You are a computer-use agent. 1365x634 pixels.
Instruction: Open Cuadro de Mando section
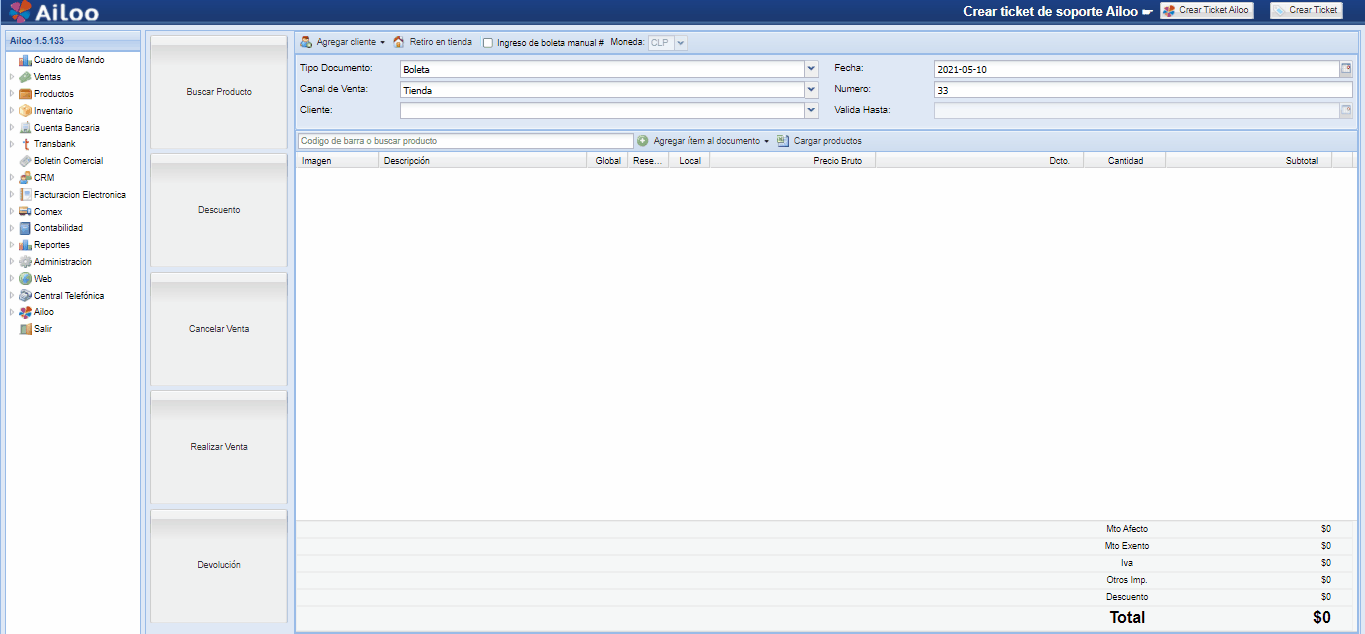click(69, 60)
